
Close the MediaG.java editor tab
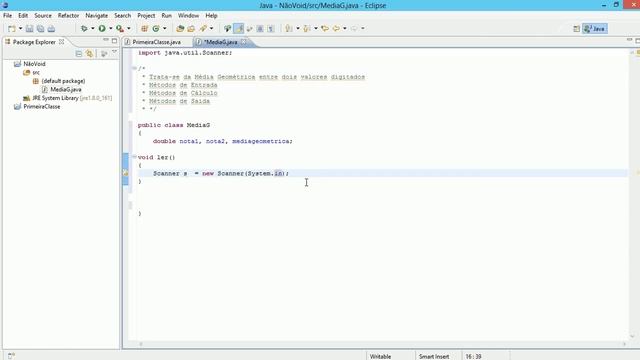[244, 42]
